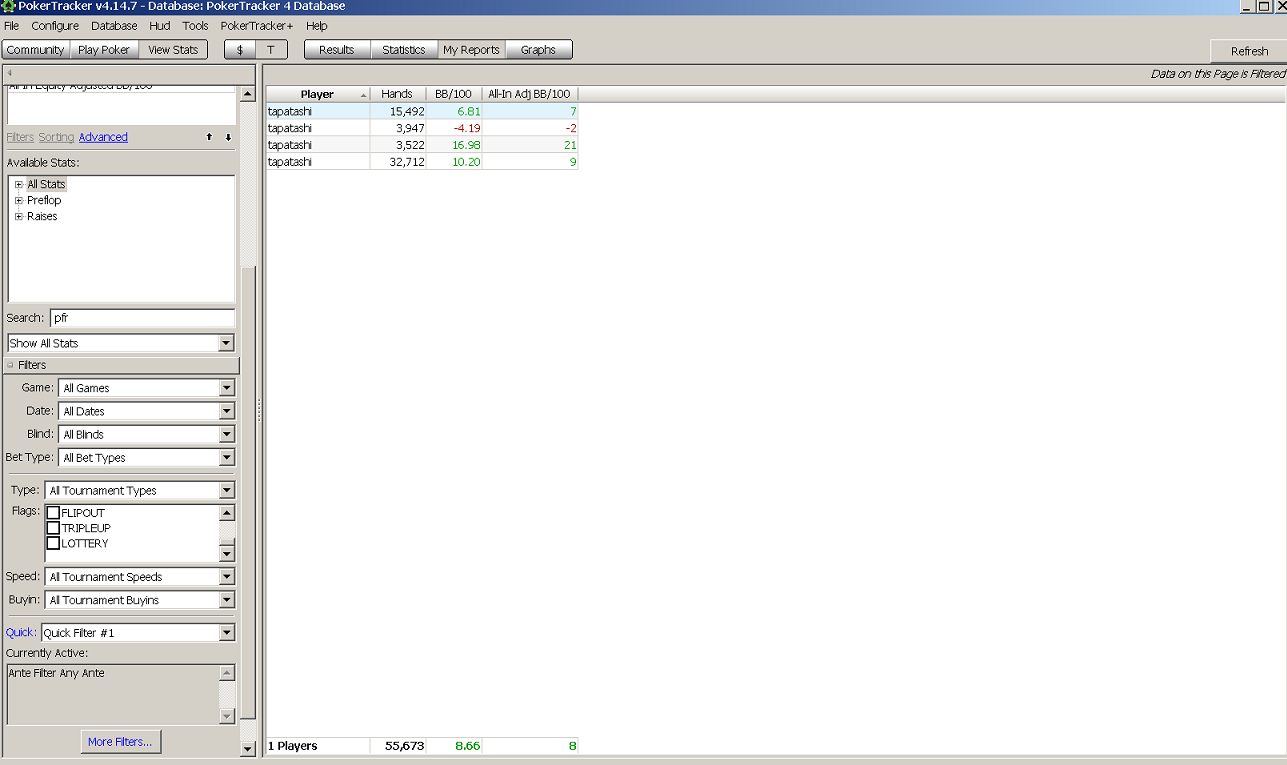The image size is (1287, 765).
Task: Open the Tools menu
Action: [x=196, y=26]
